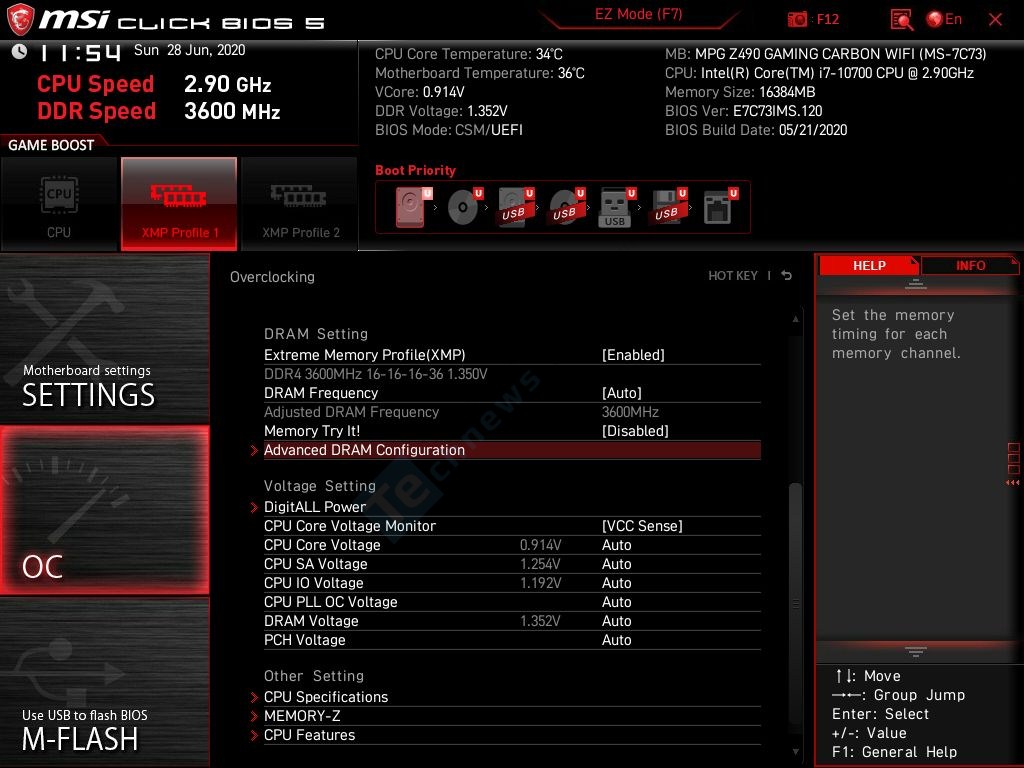Select the network boot priority device
Screen dimensions: 1024x768
pos(720,207)
